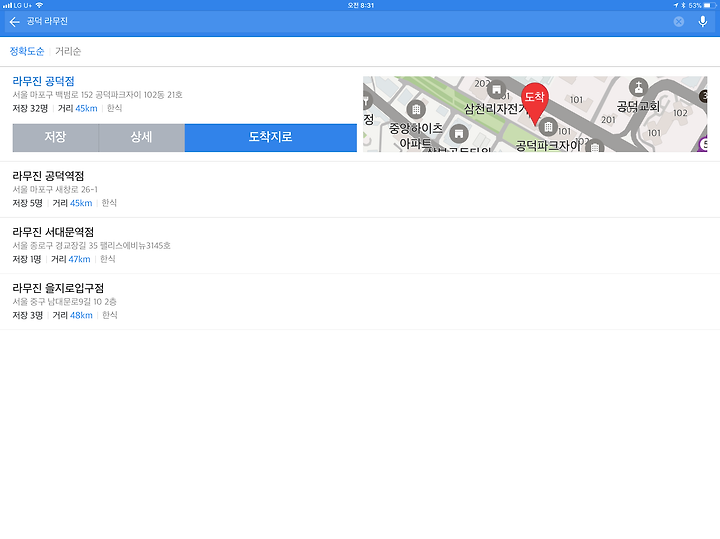Tap address 서울 마포구 새창로 26-1
The image size is (720, 539).
tap(55, 190)
